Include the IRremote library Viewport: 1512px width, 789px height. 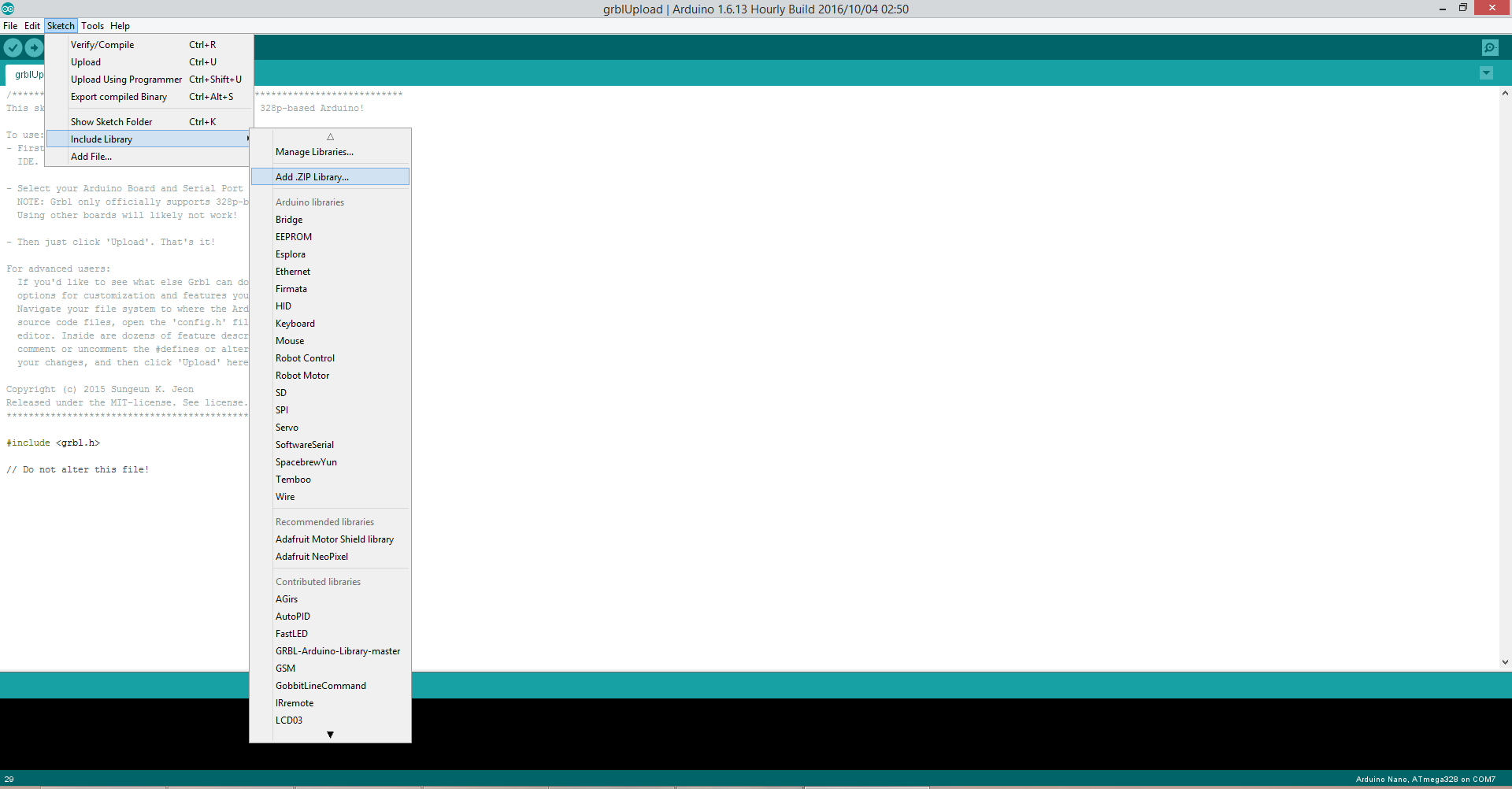pos(330,703)
